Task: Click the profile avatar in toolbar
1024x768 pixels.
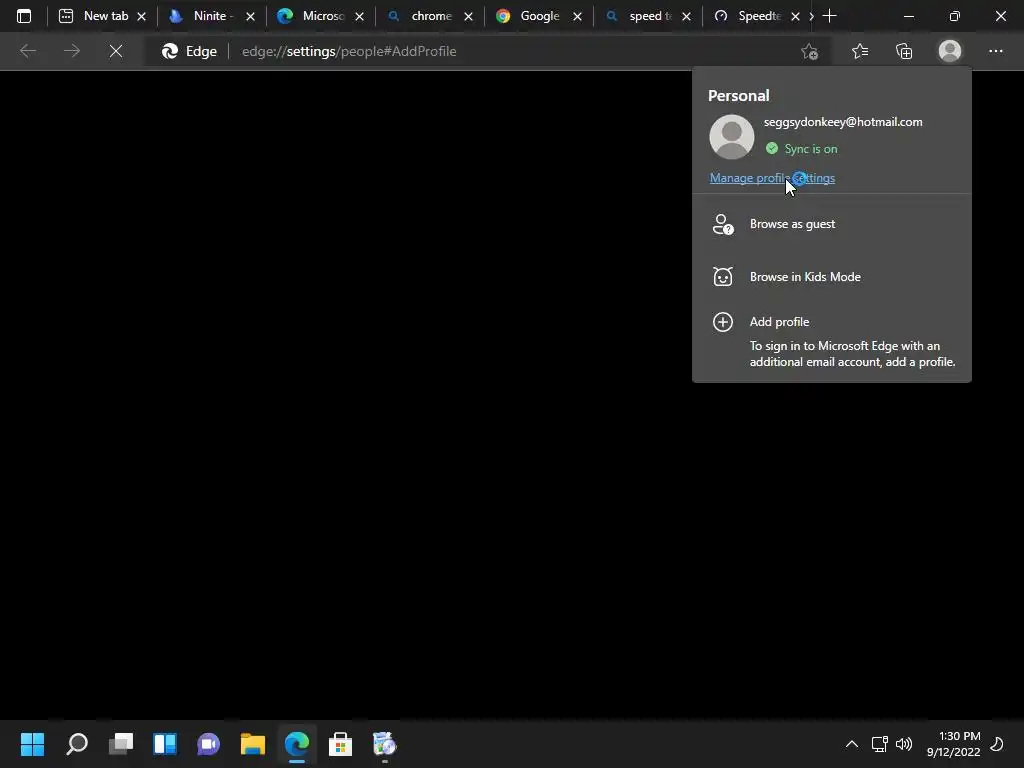Action: tap(950, 51)
